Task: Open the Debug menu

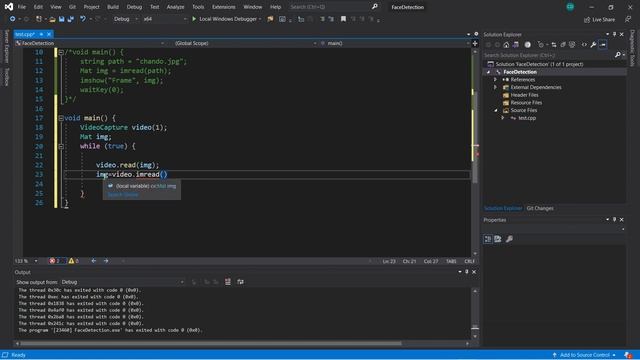Action: [x=134, y=7]
